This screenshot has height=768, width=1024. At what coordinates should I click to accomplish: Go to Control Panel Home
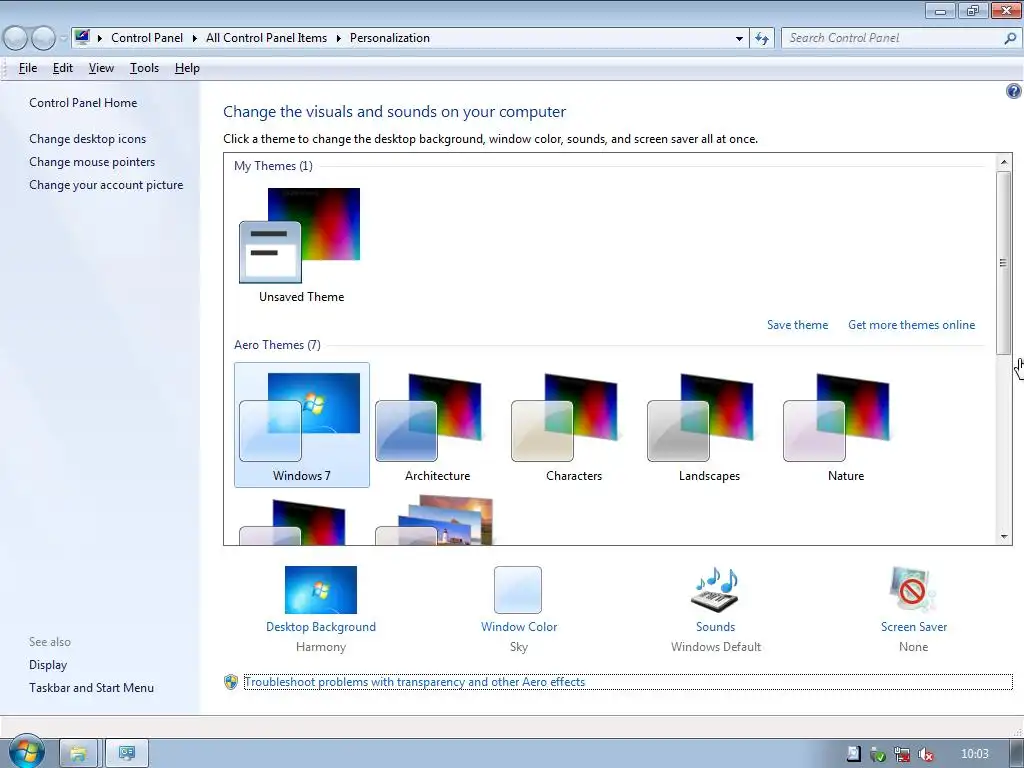(x=83, y=103)
